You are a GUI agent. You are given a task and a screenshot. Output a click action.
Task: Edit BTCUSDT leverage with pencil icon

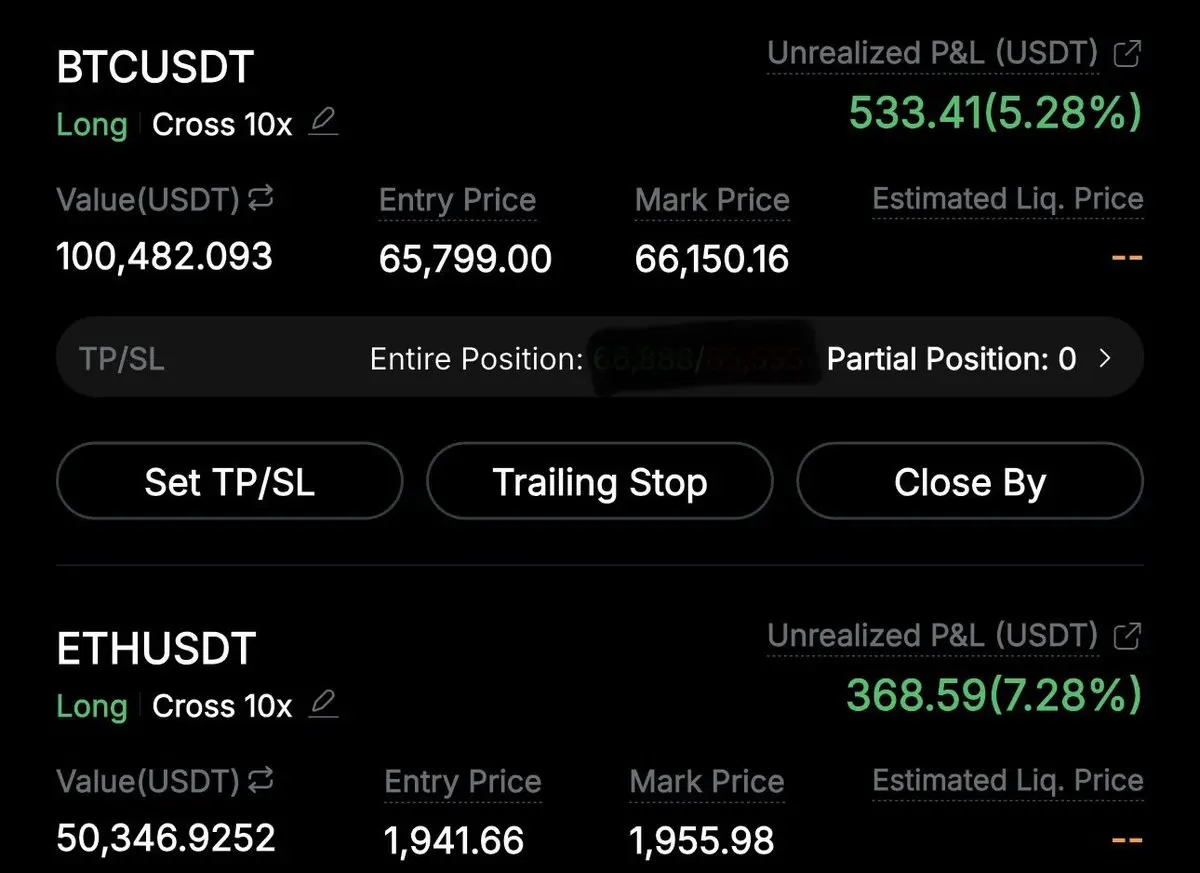coord(323,123)
